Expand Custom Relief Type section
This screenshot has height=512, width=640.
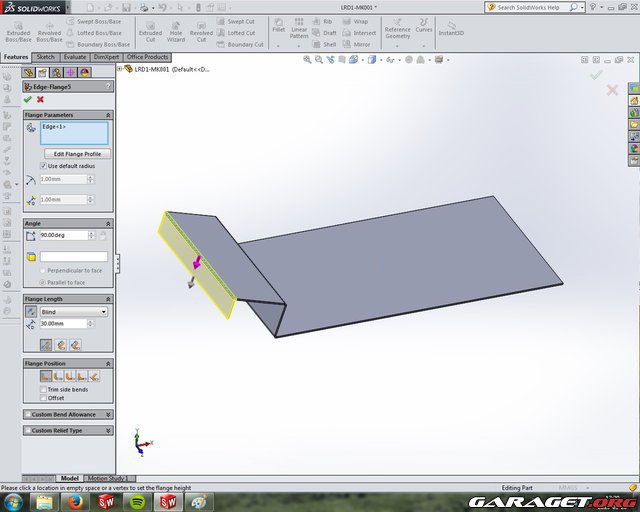tap(68, 430)
